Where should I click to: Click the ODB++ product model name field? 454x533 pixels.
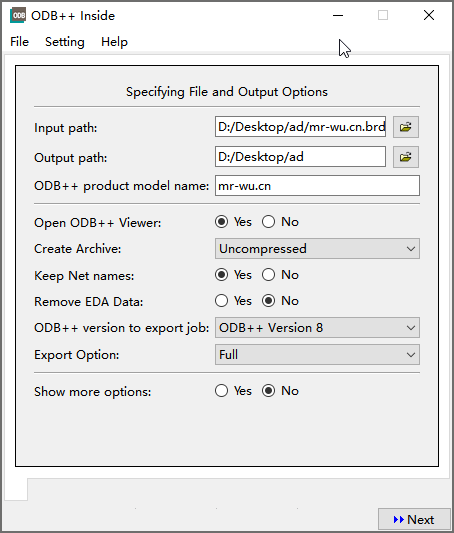317,186
